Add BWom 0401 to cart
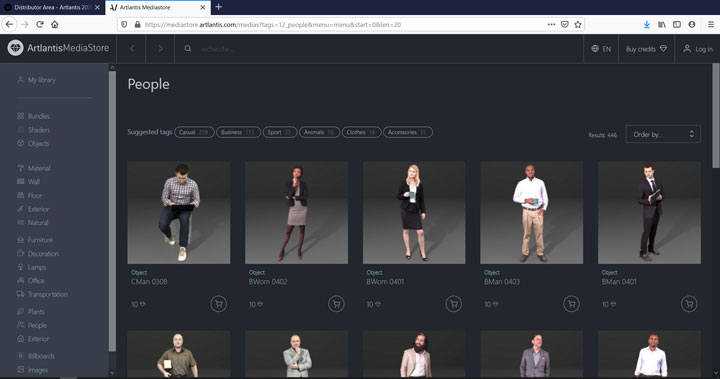 pos(454,304)
